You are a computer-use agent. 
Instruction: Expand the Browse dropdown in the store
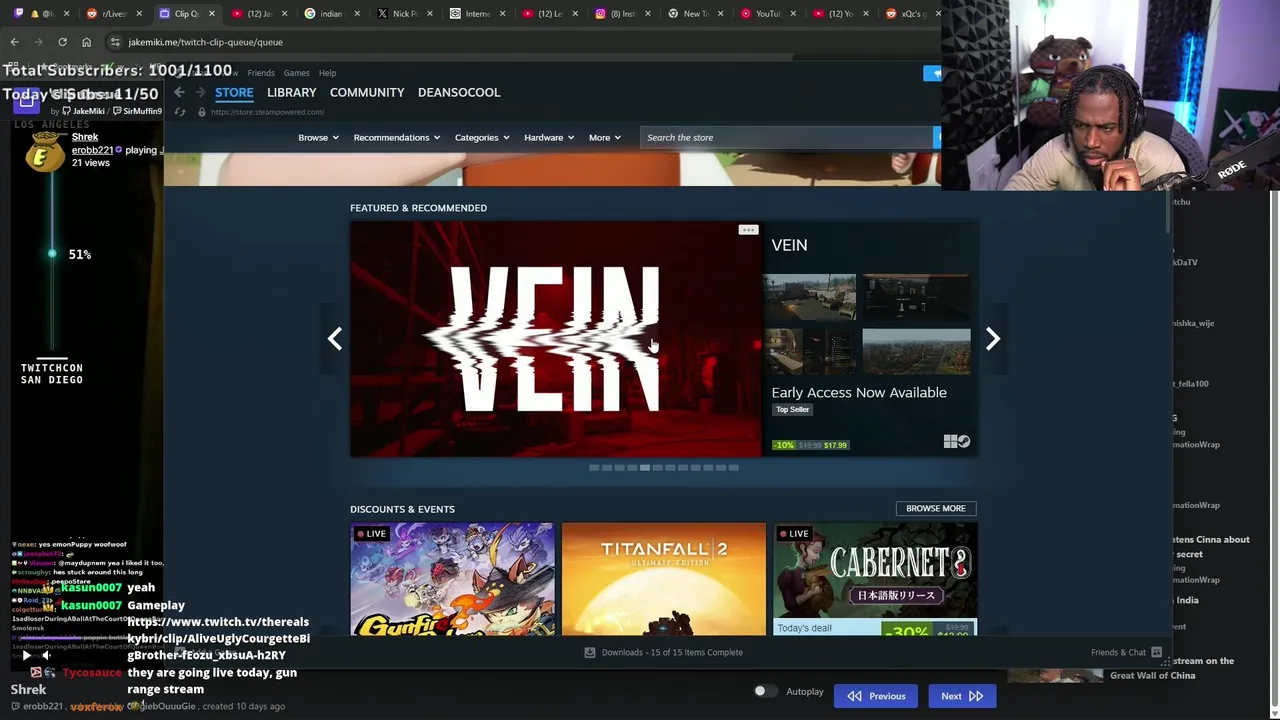click(x=318, y=137)
